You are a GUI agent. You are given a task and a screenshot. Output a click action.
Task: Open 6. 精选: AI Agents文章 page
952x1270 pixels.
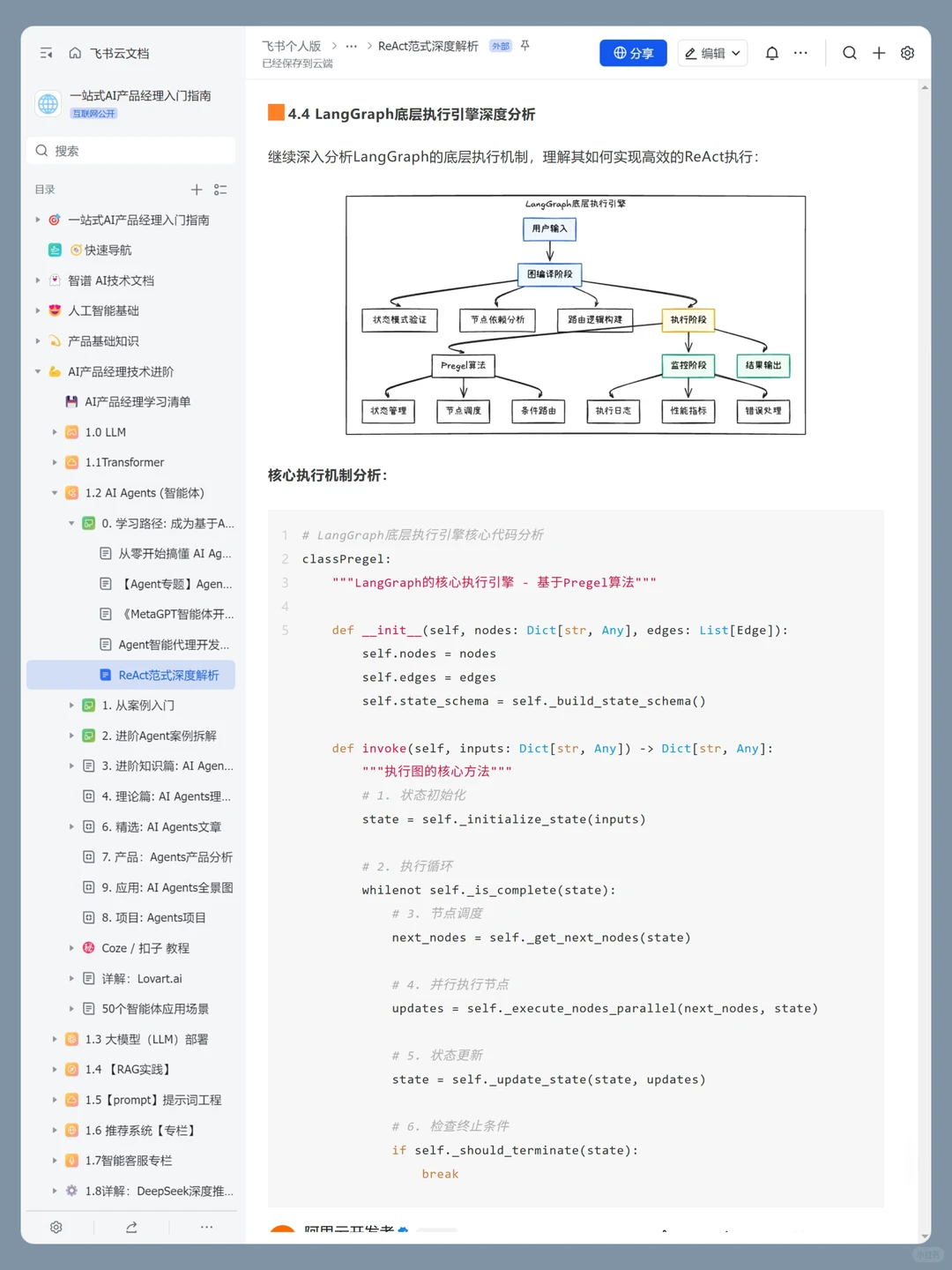tap(130, 826)
